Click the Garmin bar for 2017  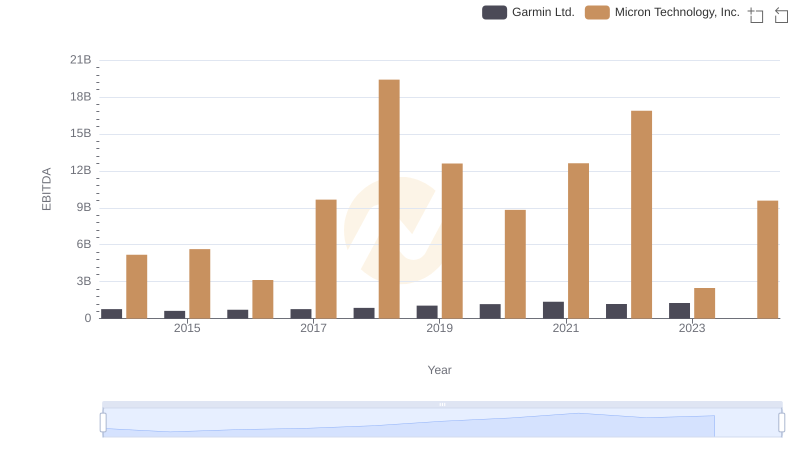coord(301,314)
